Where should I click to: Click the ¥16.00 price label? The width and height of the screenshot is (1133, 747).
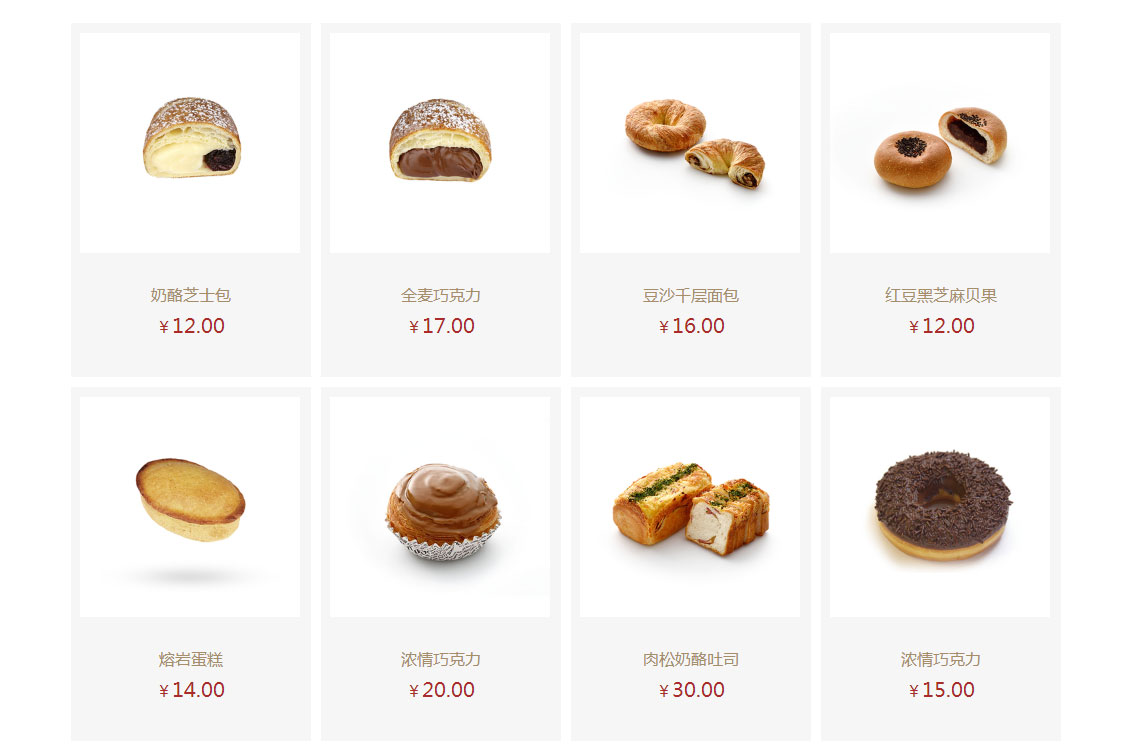click(692, 327)
